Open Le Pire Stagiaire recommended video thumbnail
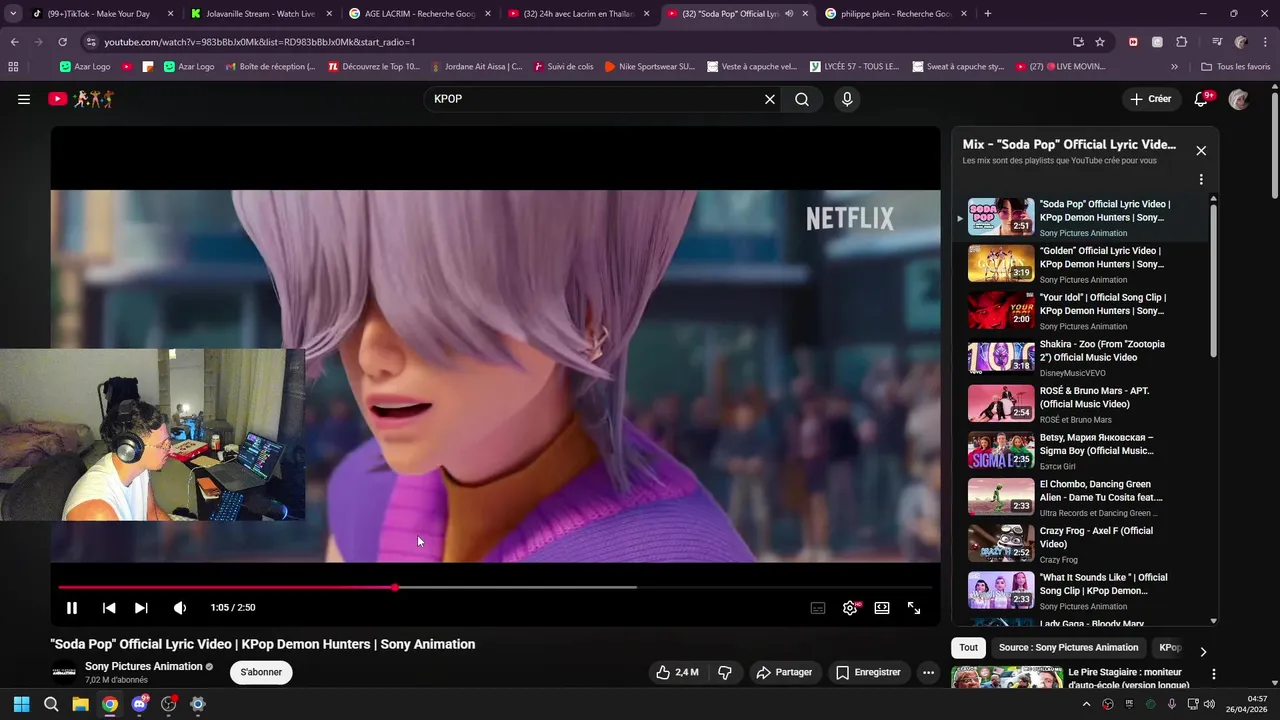 1007,678
